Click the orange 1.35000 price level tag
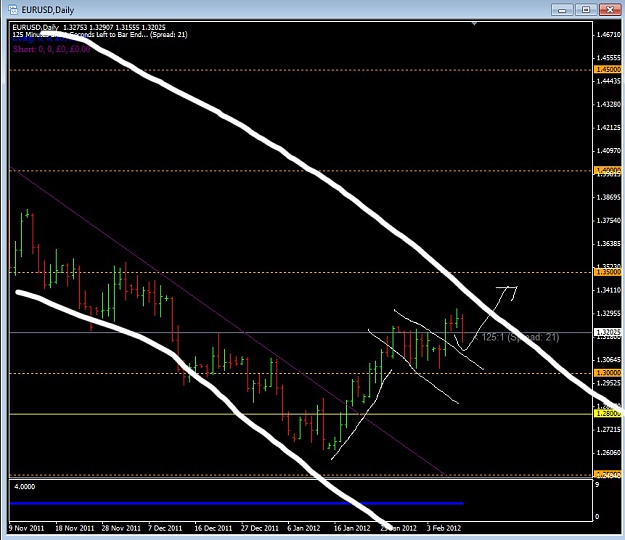Viewport: 625px width, 540px height. [607, 272]
